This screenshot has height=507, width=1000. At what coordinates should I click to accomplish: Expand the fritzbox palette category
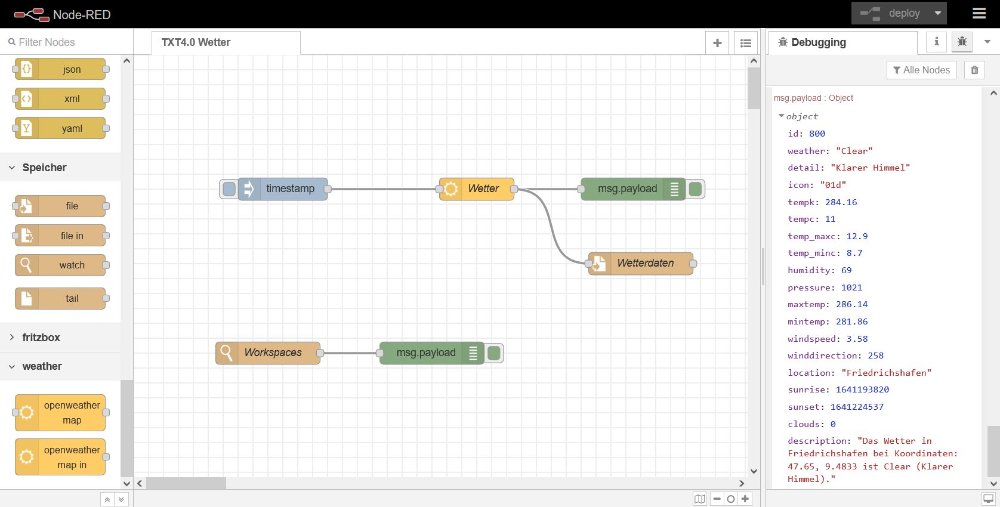13,338
